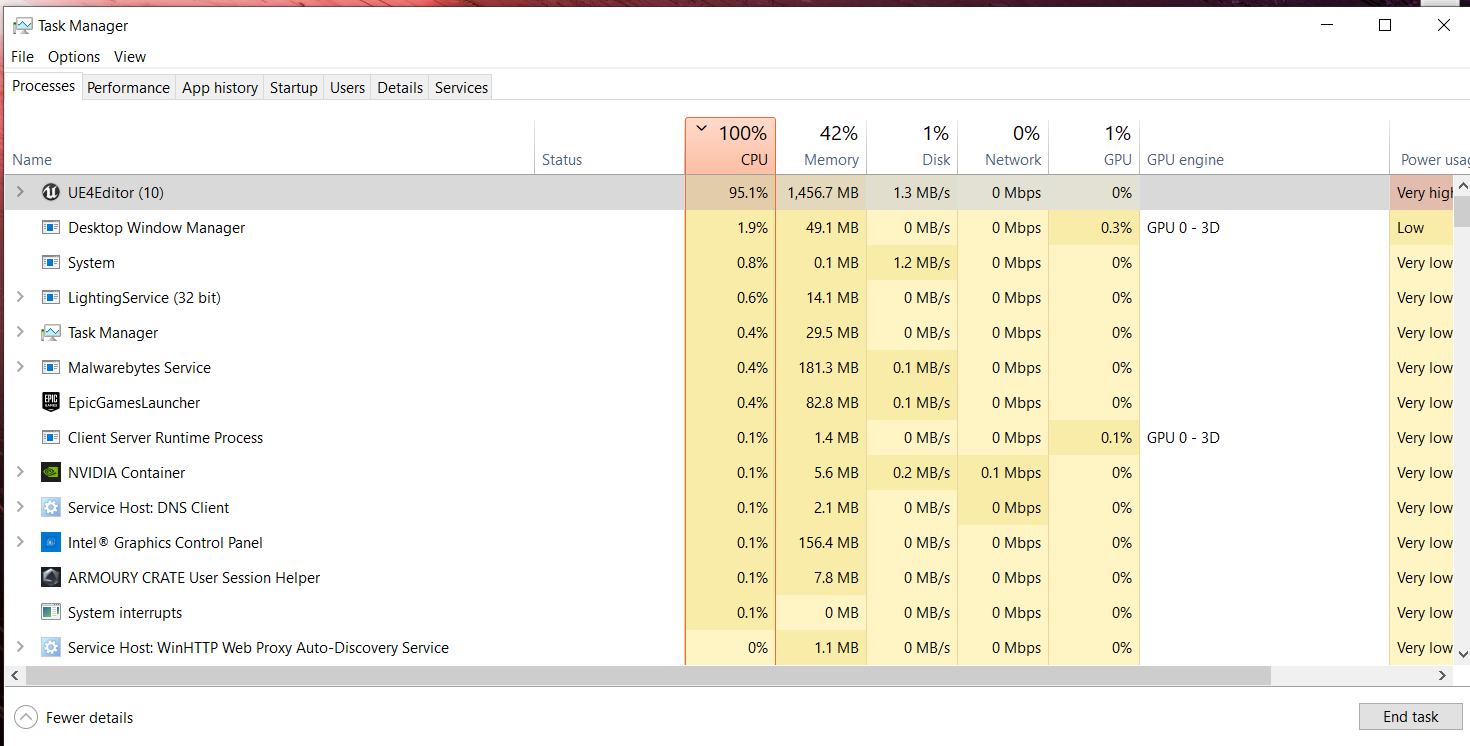
Task: Click the horizontal scrollbar thumb
Action: [649, 676]
